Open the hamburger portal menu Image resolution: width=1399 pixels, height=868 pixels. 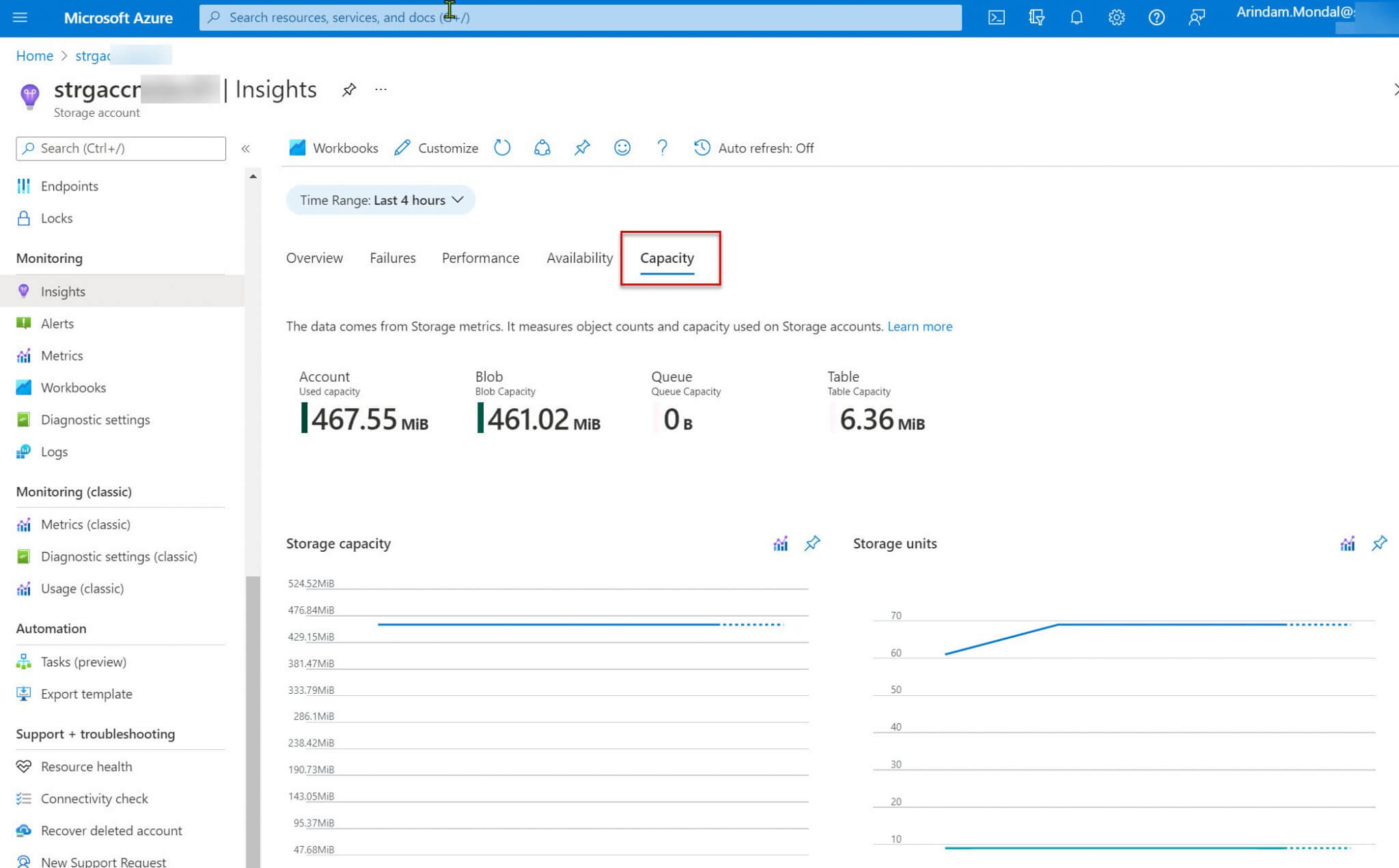20,18
